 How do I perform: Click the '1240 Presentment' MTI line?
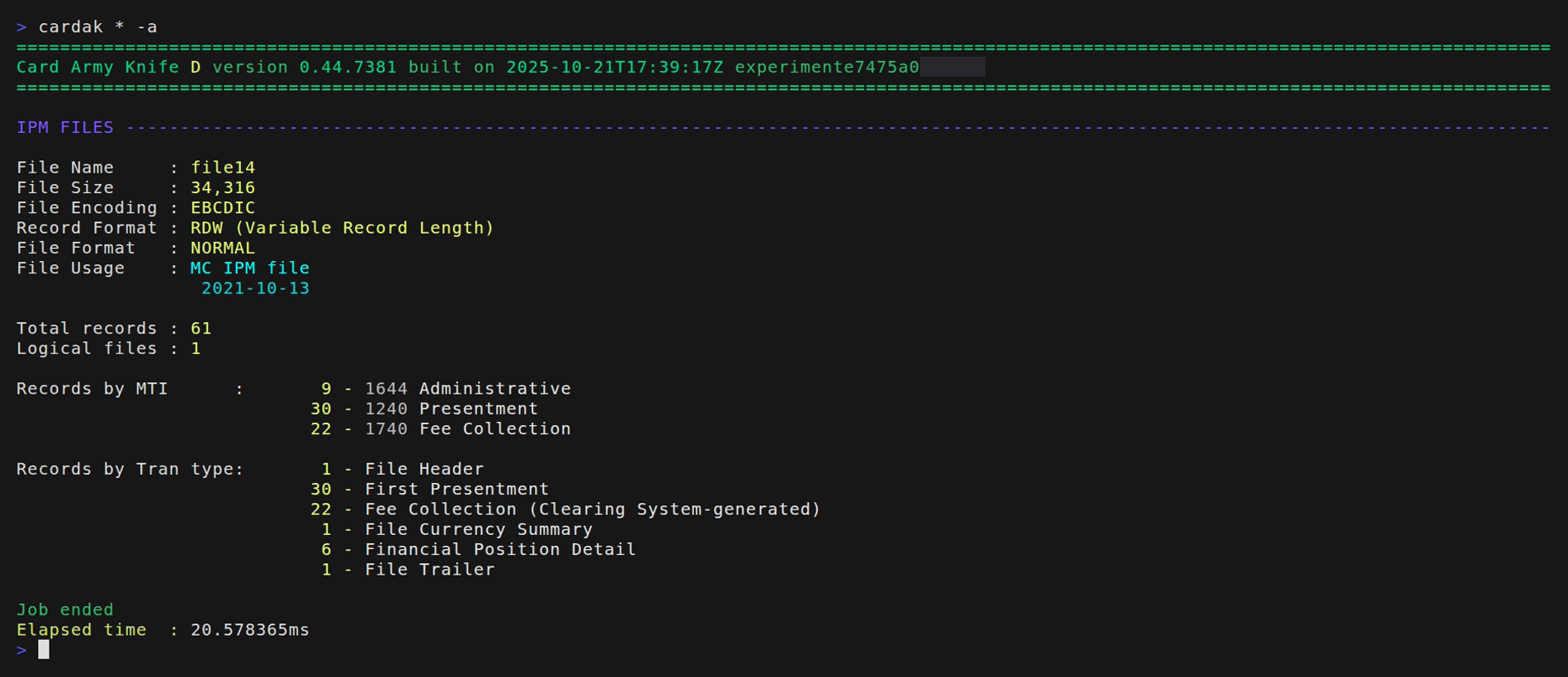point(451,409)
